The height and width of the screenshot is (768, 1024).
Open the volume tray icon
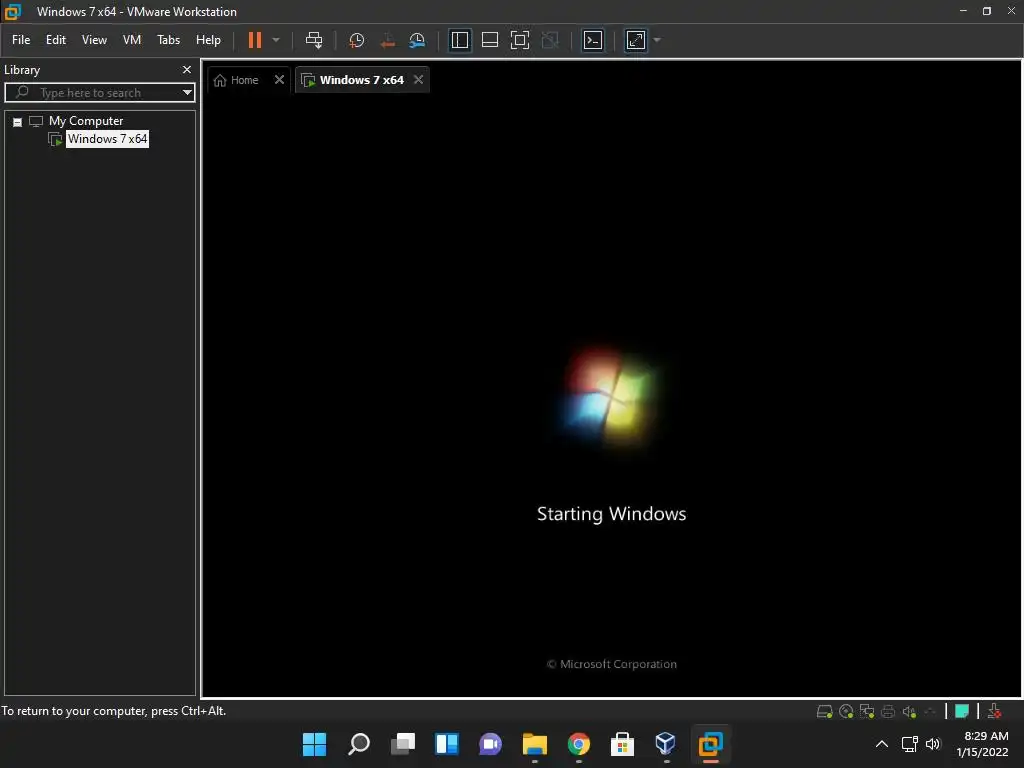(933, 744)
